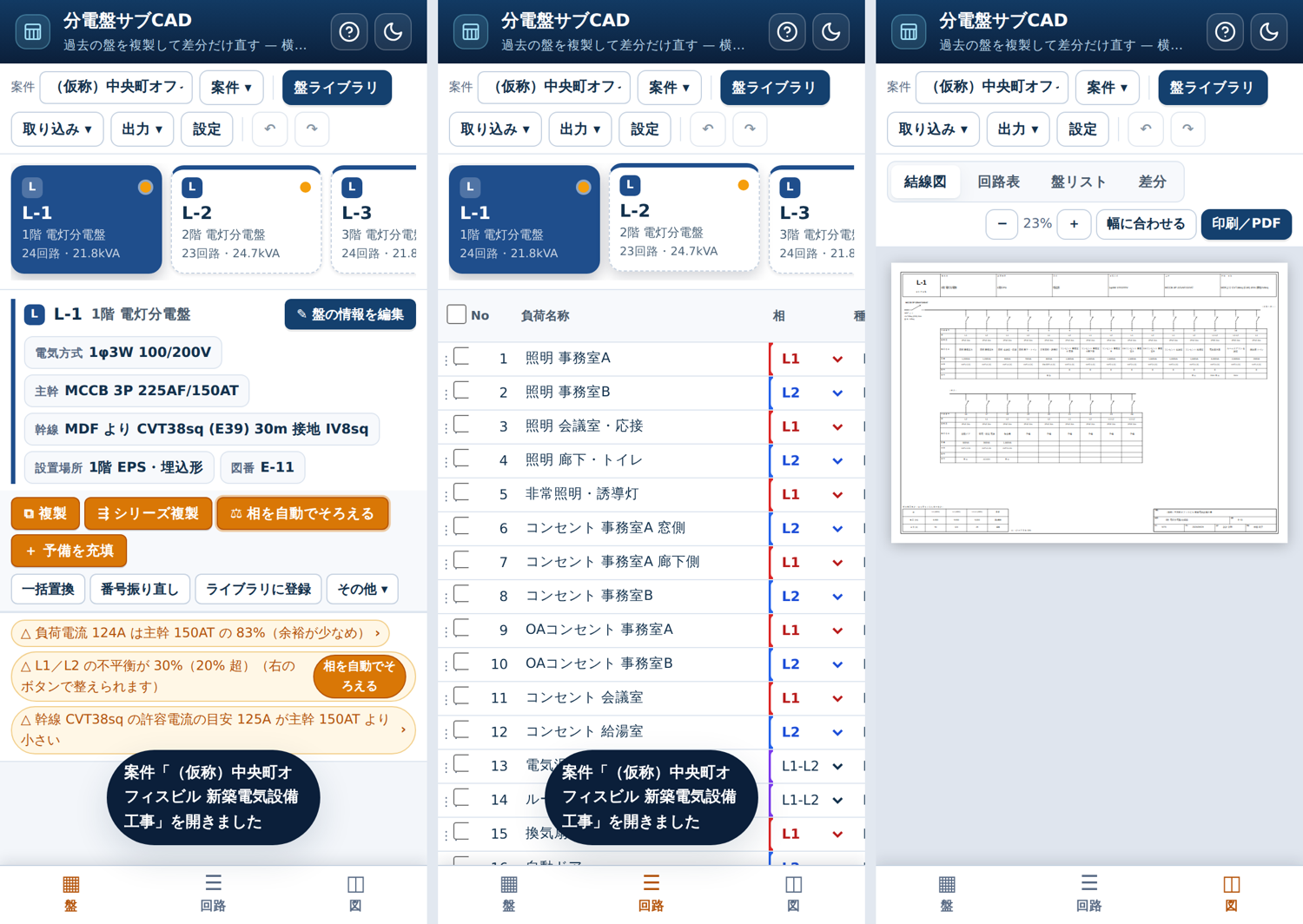This screenshot has width=1303, height=924.
Task: Click the wiring diagram preview sheet
Action: click(1088, 403)
